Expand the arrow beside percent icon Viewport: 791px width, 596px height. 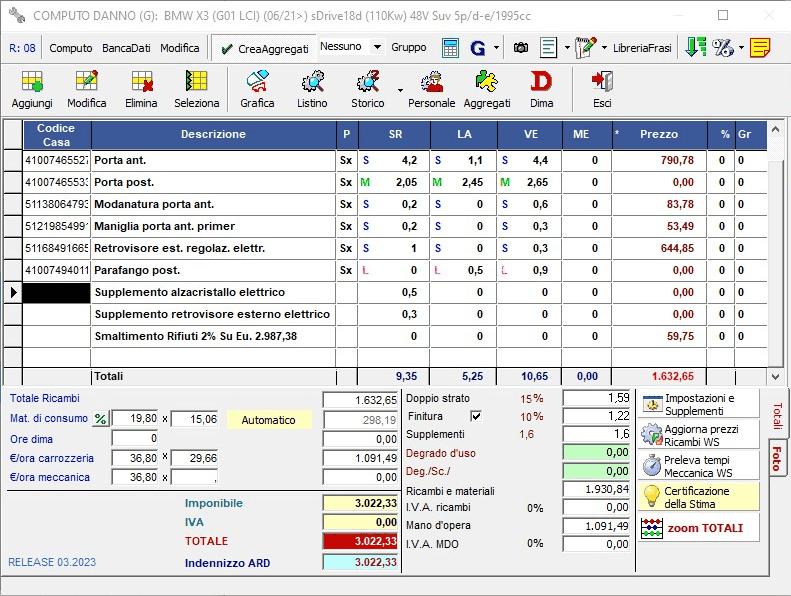[741, 48]
